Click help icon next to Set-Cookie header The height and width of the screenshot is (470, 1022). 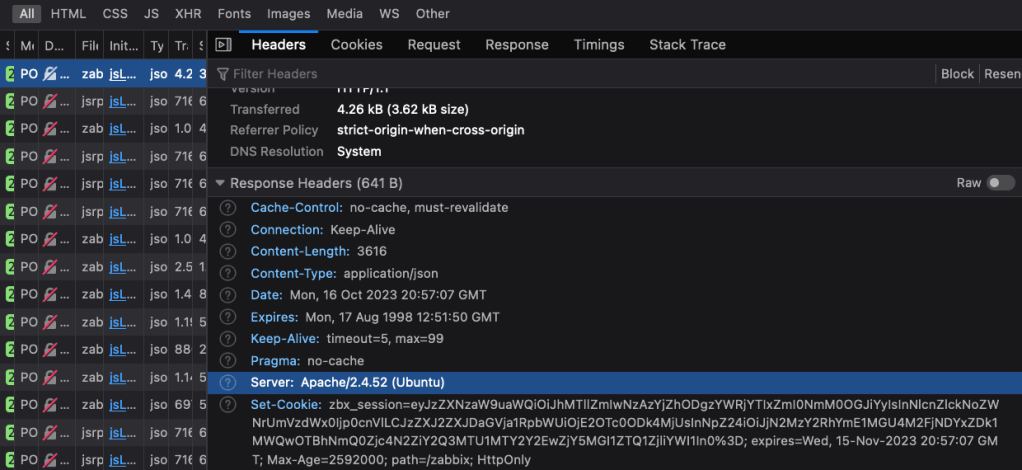228,405
